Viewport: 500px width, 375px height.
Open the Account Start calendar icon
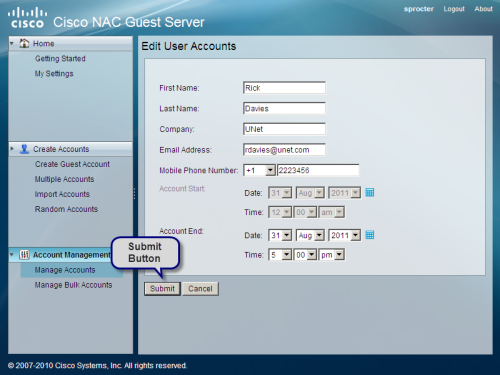370,192
